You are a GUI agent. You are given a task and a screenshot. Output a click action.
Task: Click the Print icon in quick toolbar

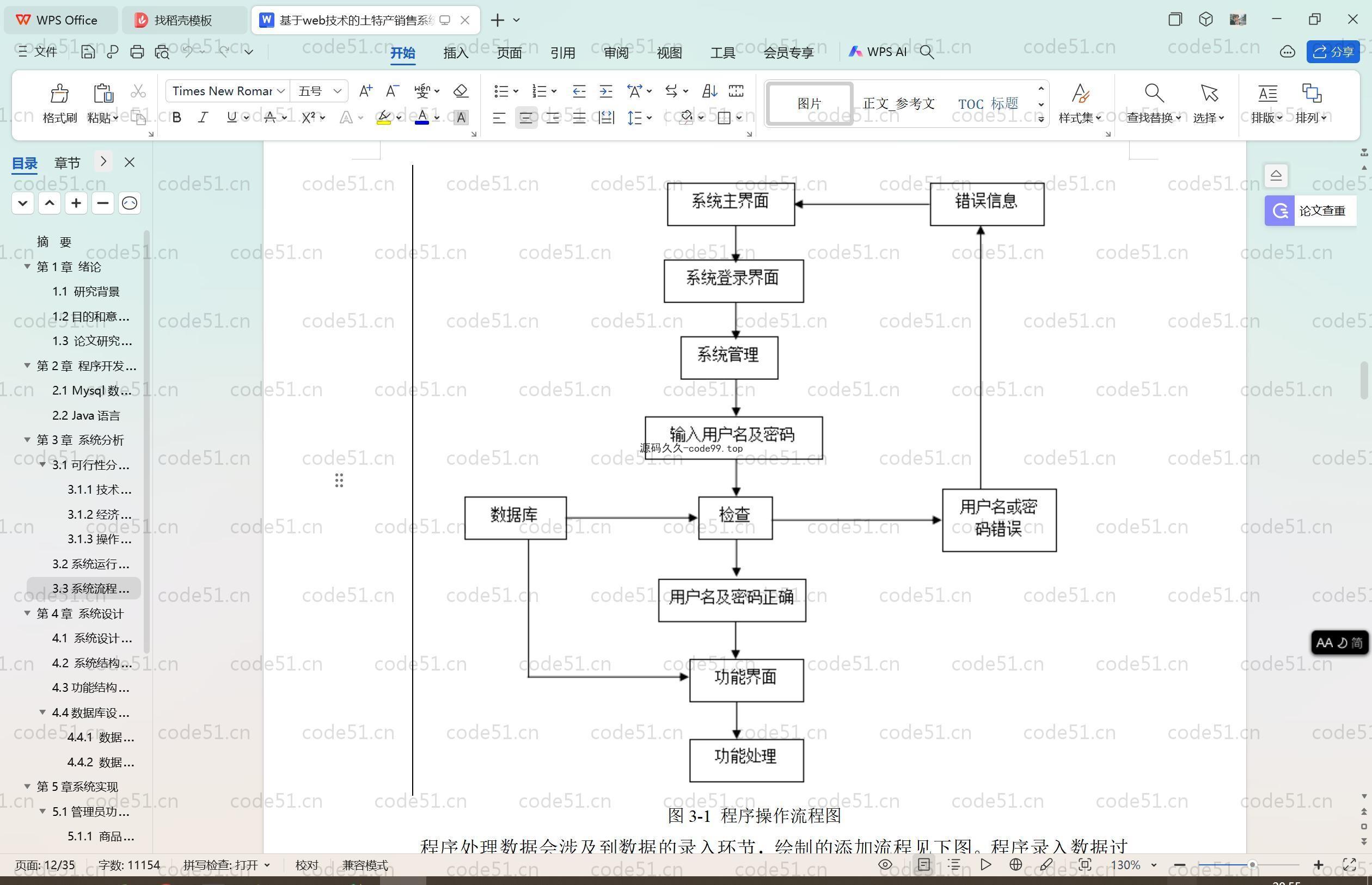pos(137,52)
